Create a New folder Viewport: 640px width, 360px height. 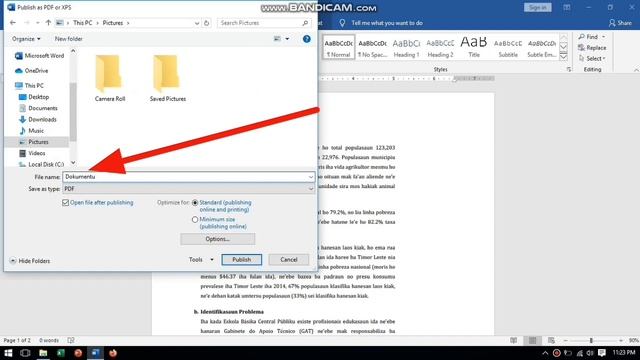69,39
